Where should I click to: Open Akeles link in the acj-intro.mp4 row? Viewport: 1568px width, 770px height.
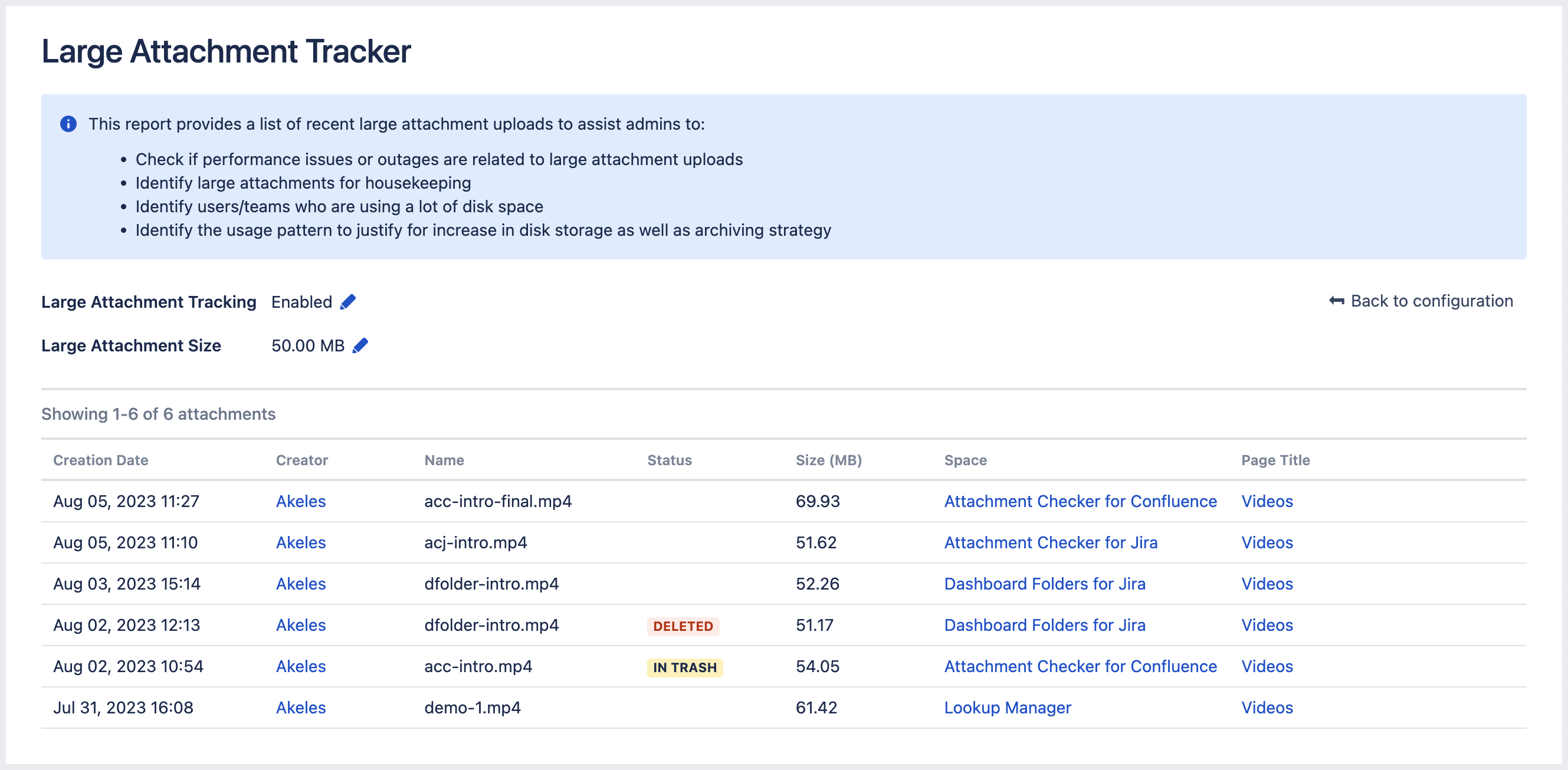coord(301,542)
